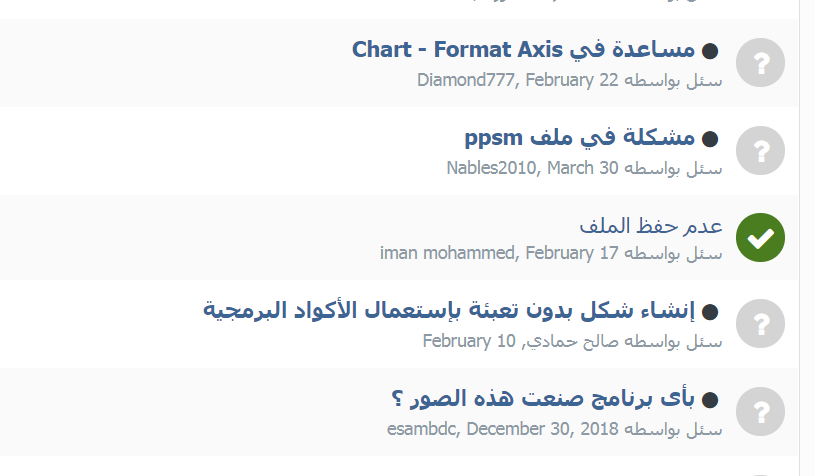Click the vertical scrollbar track at right edge
This screenshot has width=815, height=476.
807,238
